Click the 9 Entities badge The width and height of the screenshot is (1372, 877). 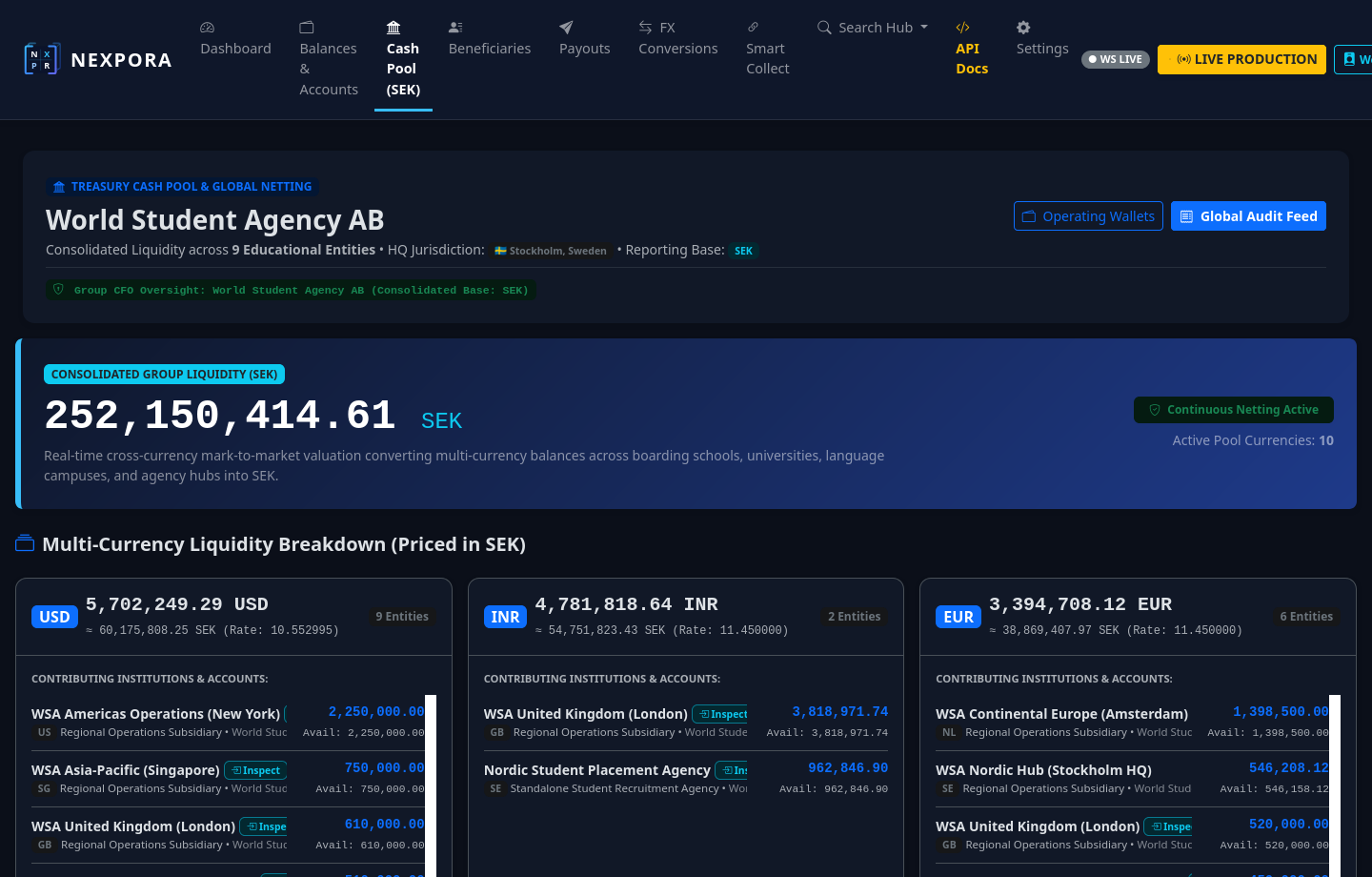pyautogui.click(x=402, y=617)
